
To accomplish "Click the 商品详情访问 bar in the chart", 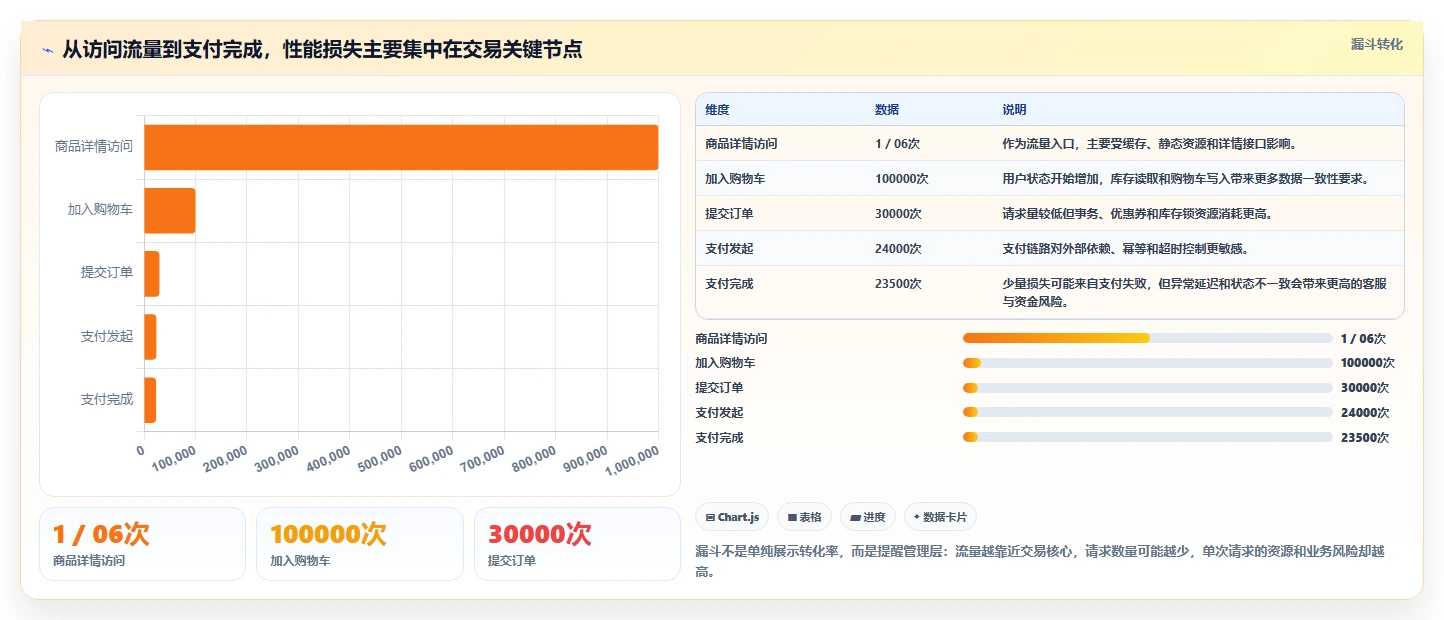I will (401, 148).
